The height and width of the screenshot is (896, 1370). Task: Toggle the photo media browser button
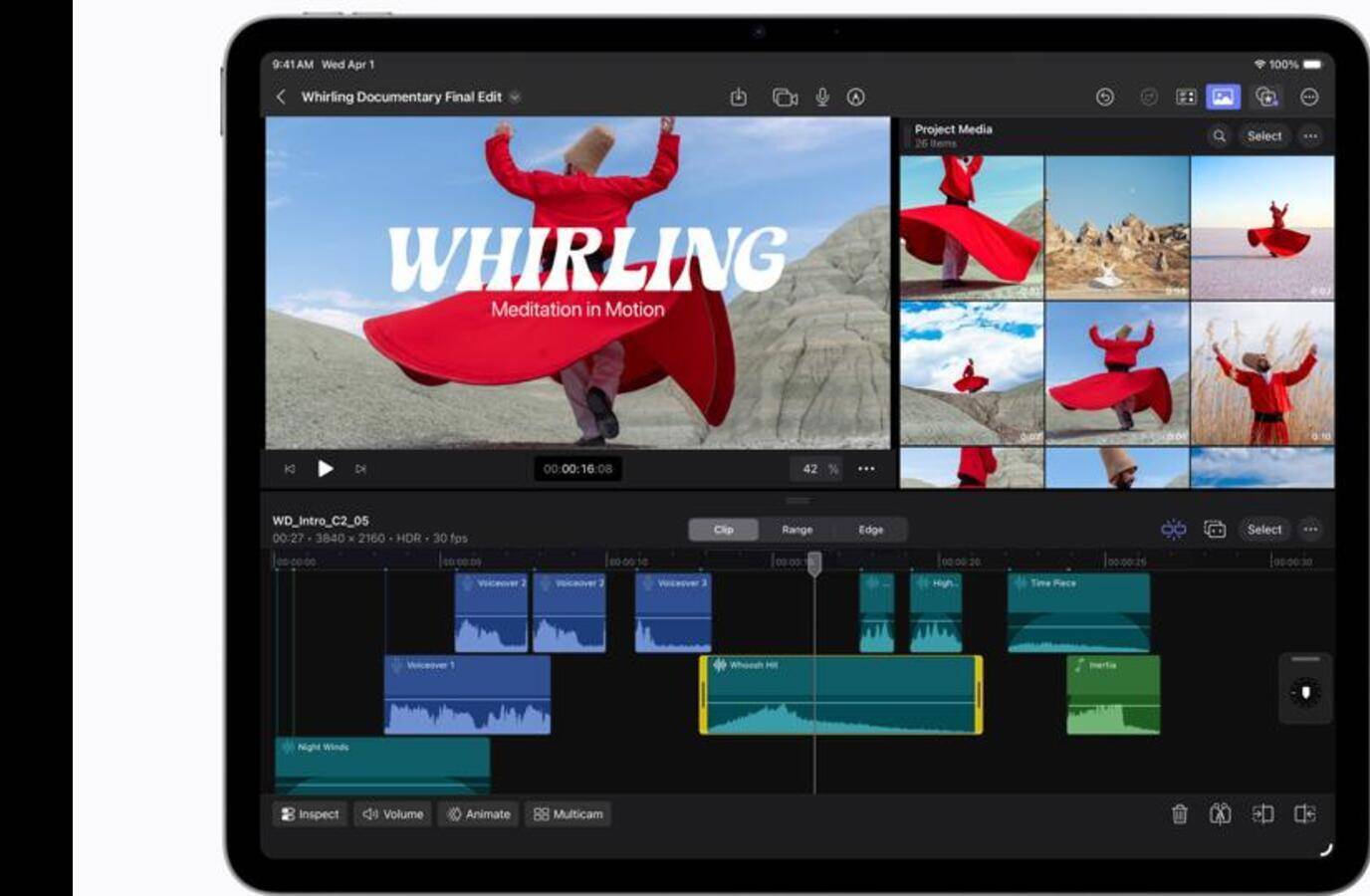[x=1223, y=97]
